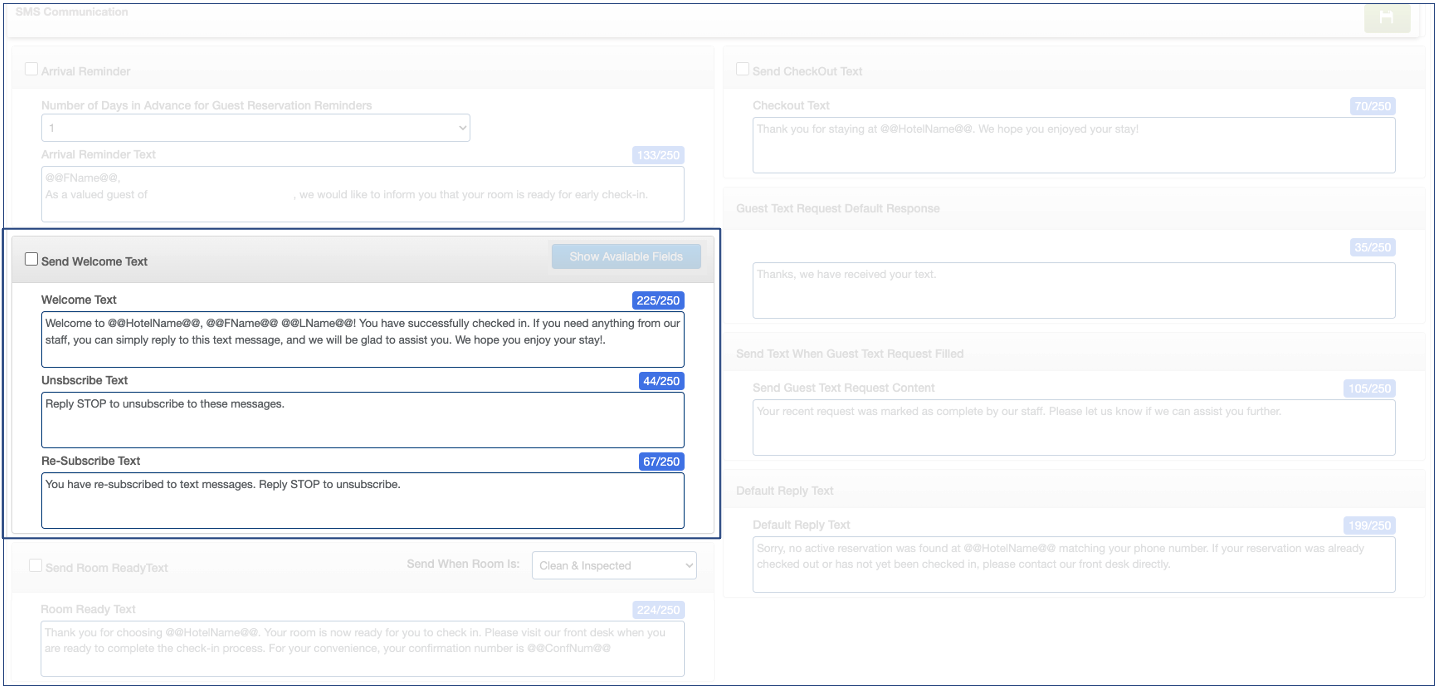Screen dimensions: 1438x688
Task: Open the days in advance dropdown
Action: coord(256,128)
